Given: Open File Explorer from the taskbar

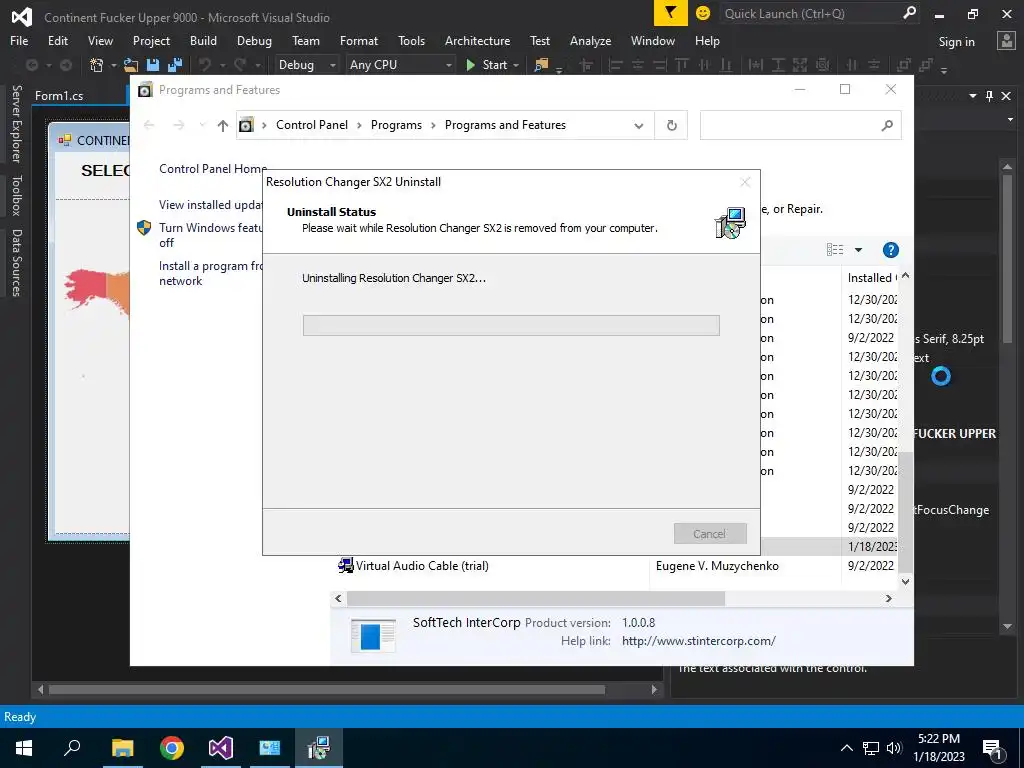Looking at the screenshot, I should (x=122, y=748).
